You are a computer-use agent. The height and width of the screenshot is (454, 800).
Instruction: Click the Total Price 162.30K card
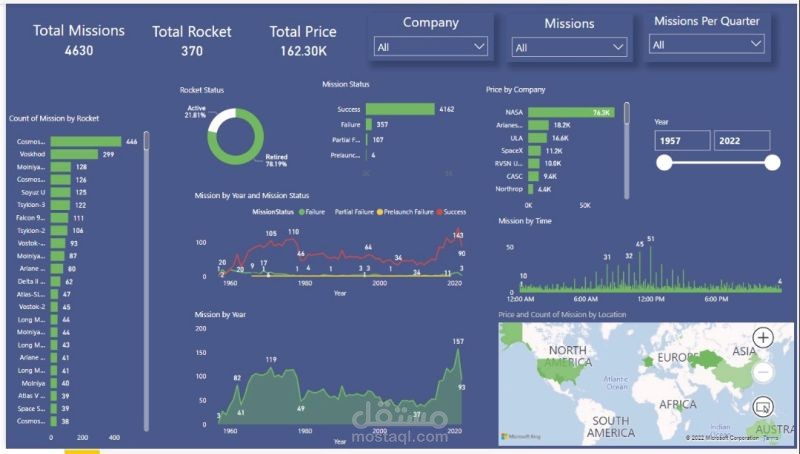pyautogui.click(x=303, y=41)
